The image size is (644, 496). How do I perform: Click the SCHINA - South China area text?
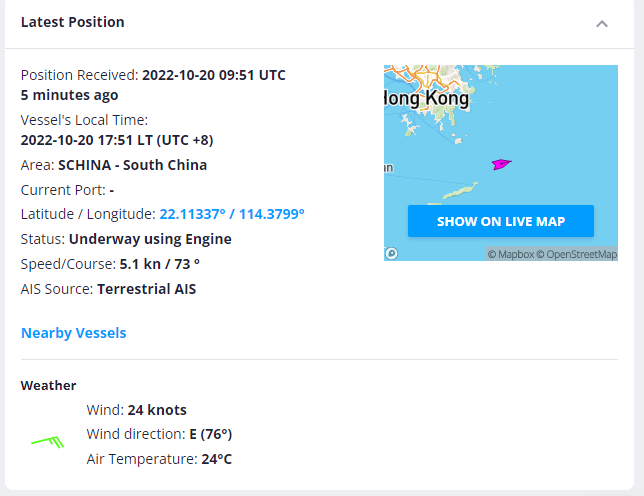(x=133, y=165)
